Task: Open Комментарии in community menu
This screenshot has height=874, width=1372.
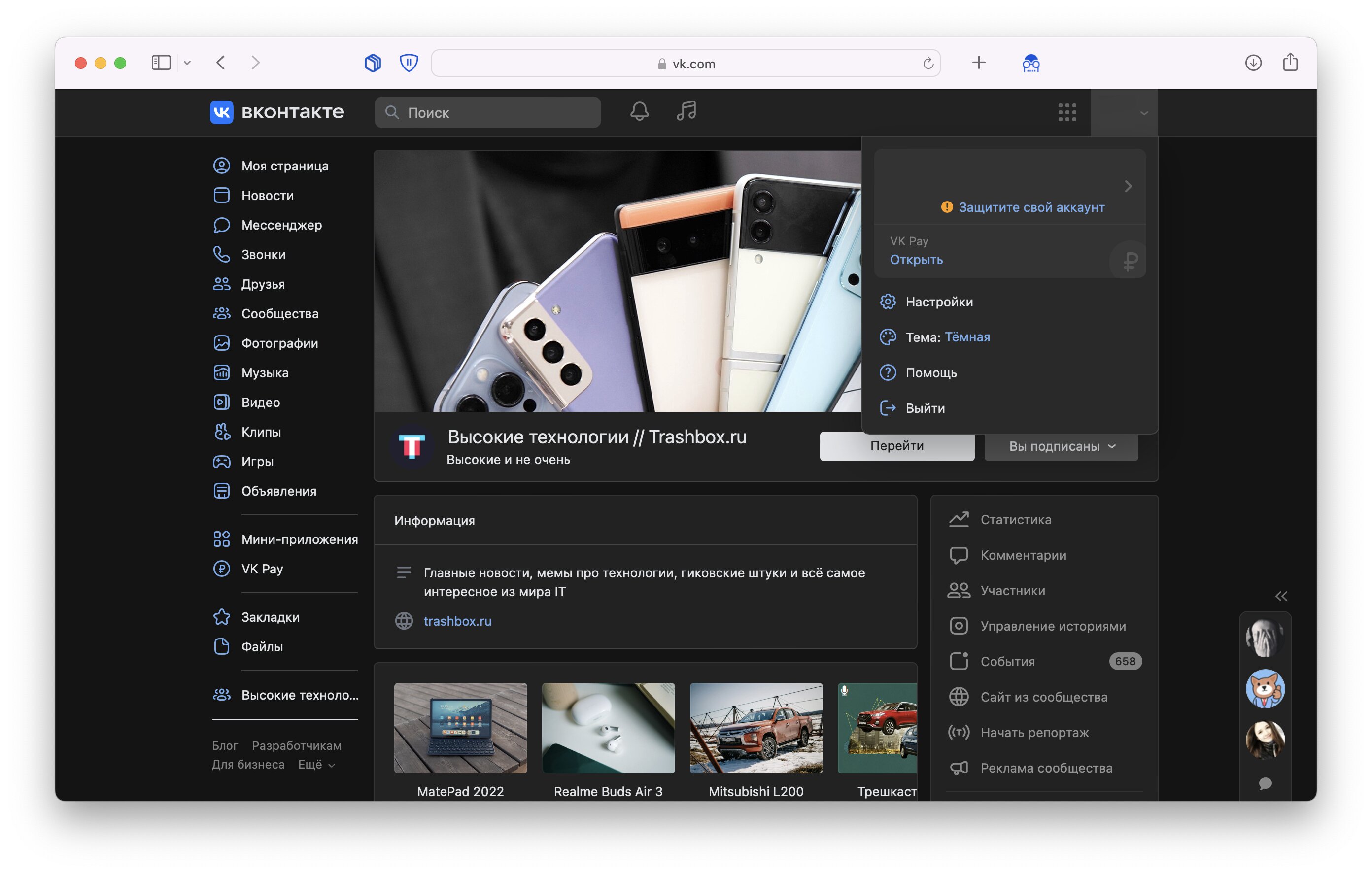Action: tap(1044, 556)
